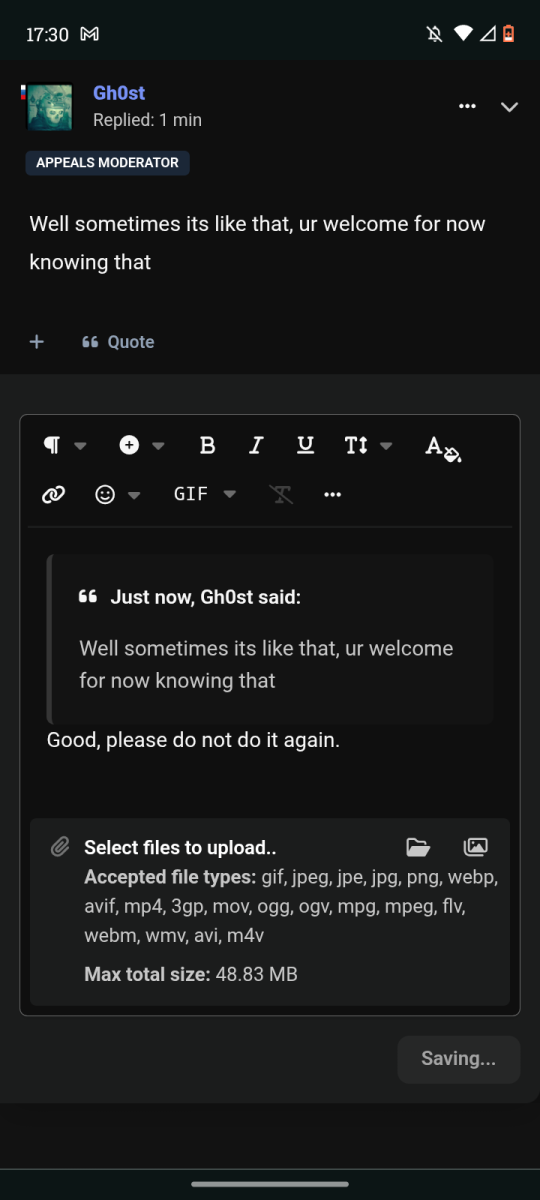Expand the insert plus-circle menu
The image size is (540, 1200).
pos(142,446)
